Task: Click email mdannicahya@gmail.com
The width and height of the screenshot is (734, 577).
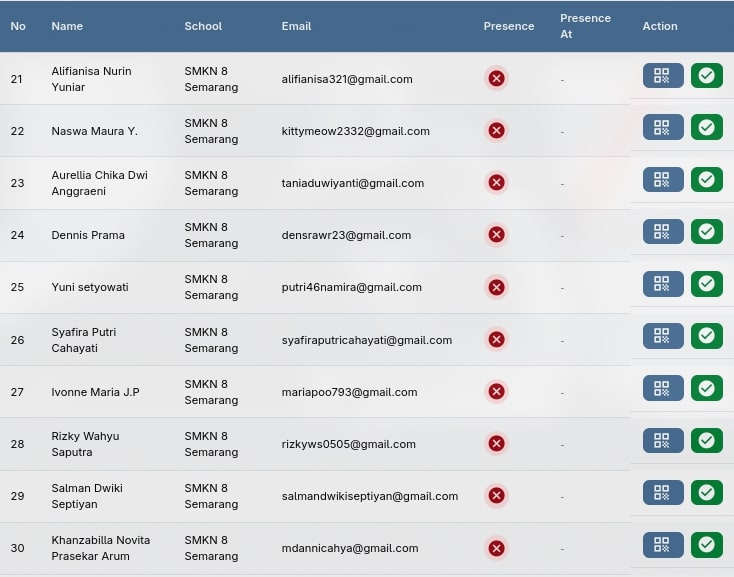Action: click(x=349, y=548)
